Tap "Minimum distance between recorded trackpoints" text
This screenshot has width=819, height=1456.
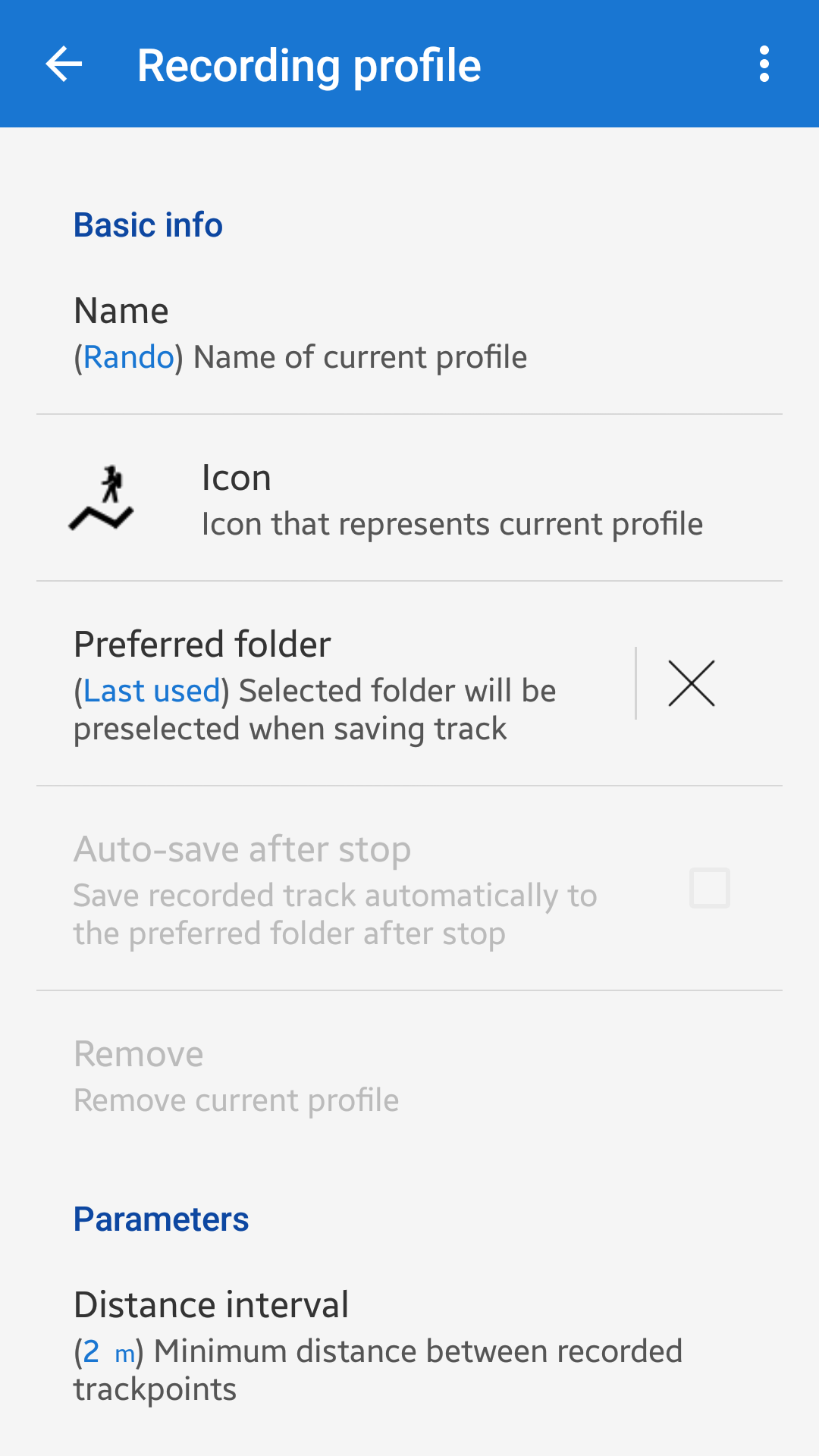tap(417, 1352)
